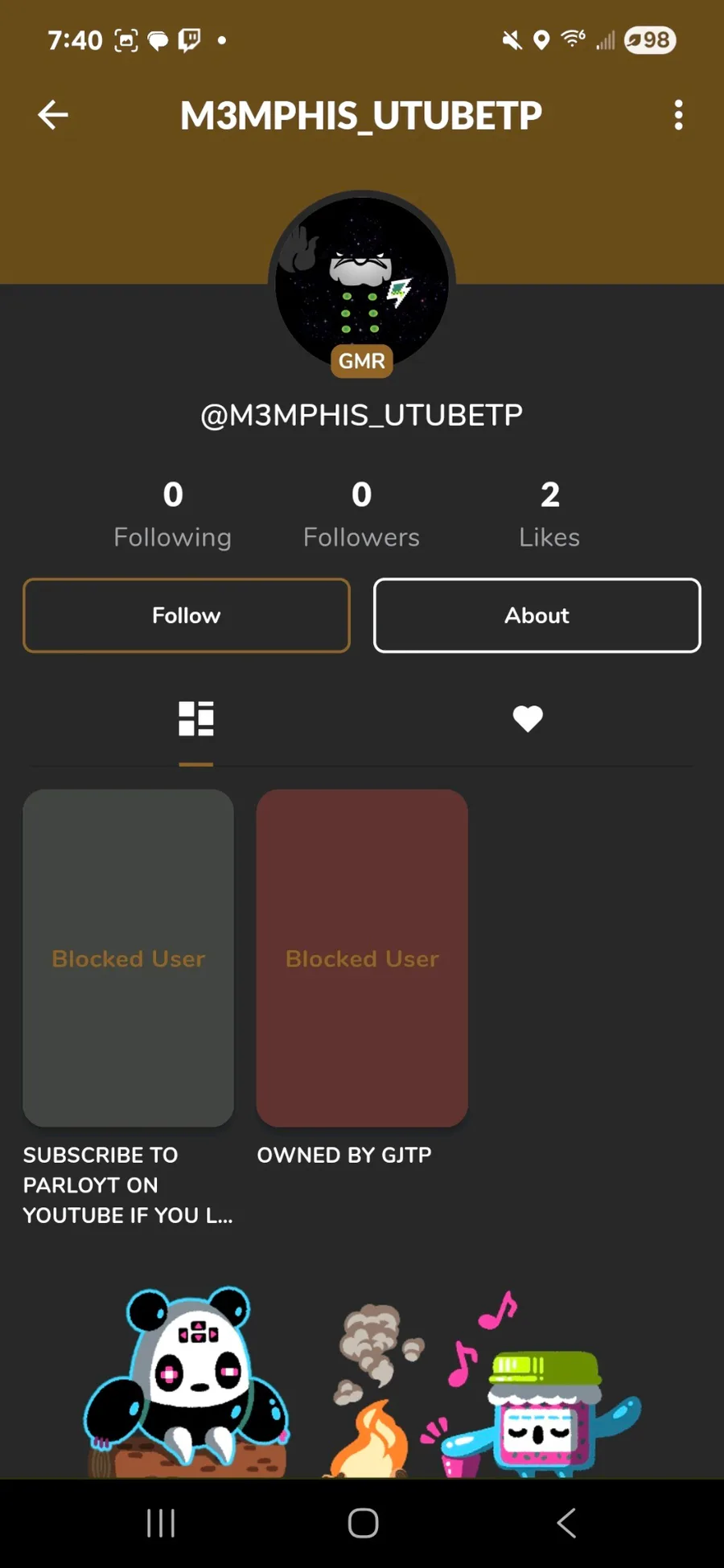The height and width of the screenshot is (1568, 724).
Task: Open the three-dot overflow menu
Action: [678, 115]
